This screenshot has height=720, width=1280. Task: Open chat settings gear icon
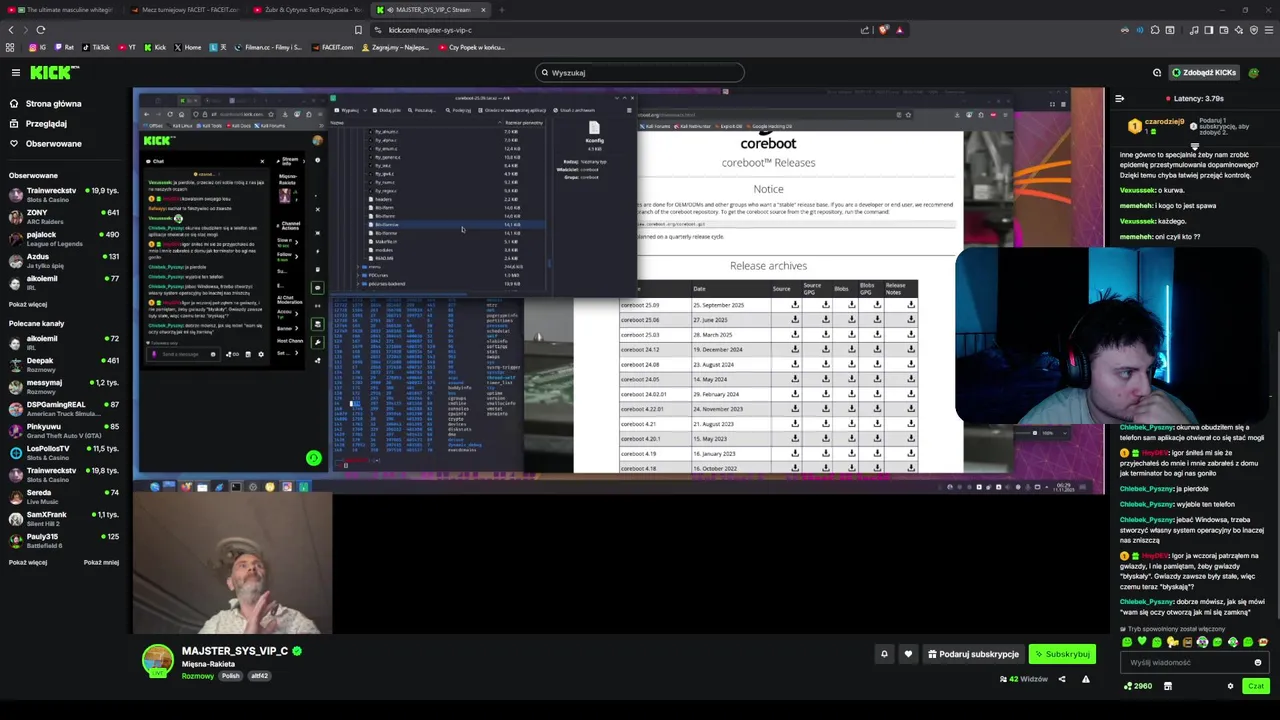[x=1230, y=686]
